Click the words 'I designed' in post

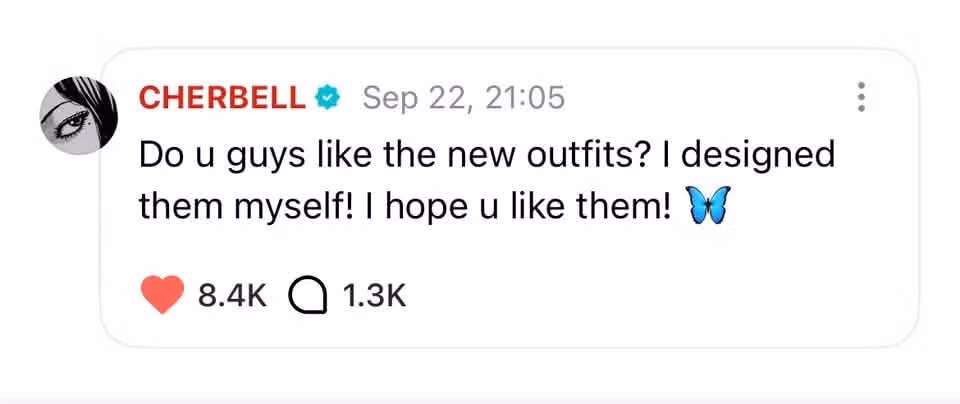click(x=757, y=156)
